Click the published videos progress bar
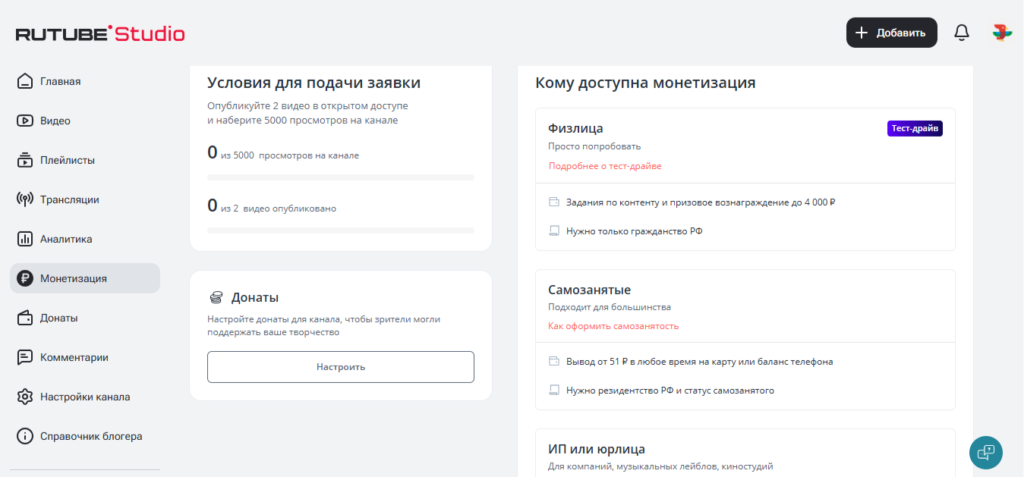 [x=341, y=231]
